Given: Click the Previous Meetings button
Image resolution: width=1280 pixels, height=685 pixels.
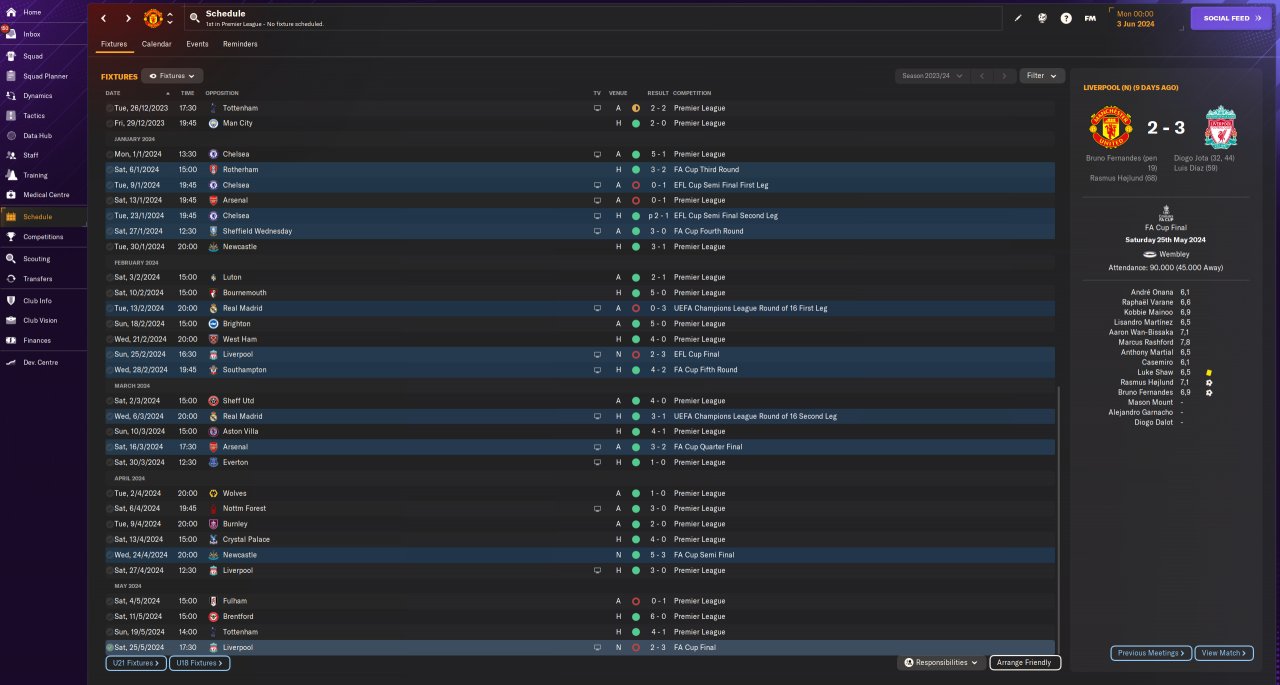Looking at the screenshot, I should (x=1151, y=653).
